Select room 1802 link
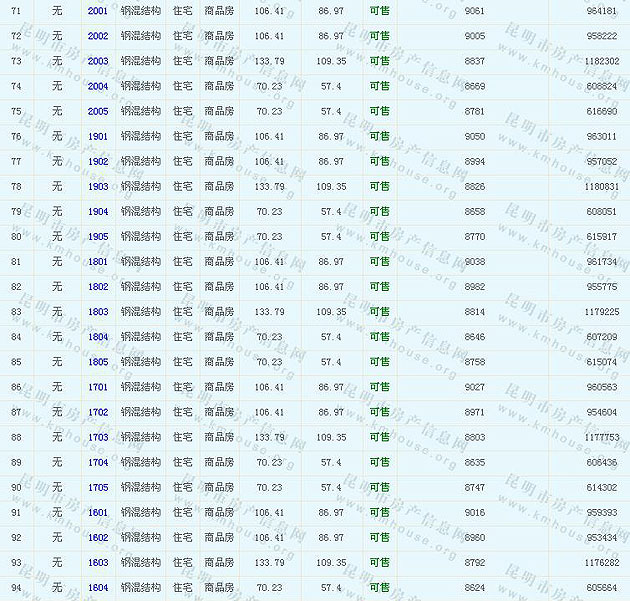 pyautogui.click(x=98, y=287)
